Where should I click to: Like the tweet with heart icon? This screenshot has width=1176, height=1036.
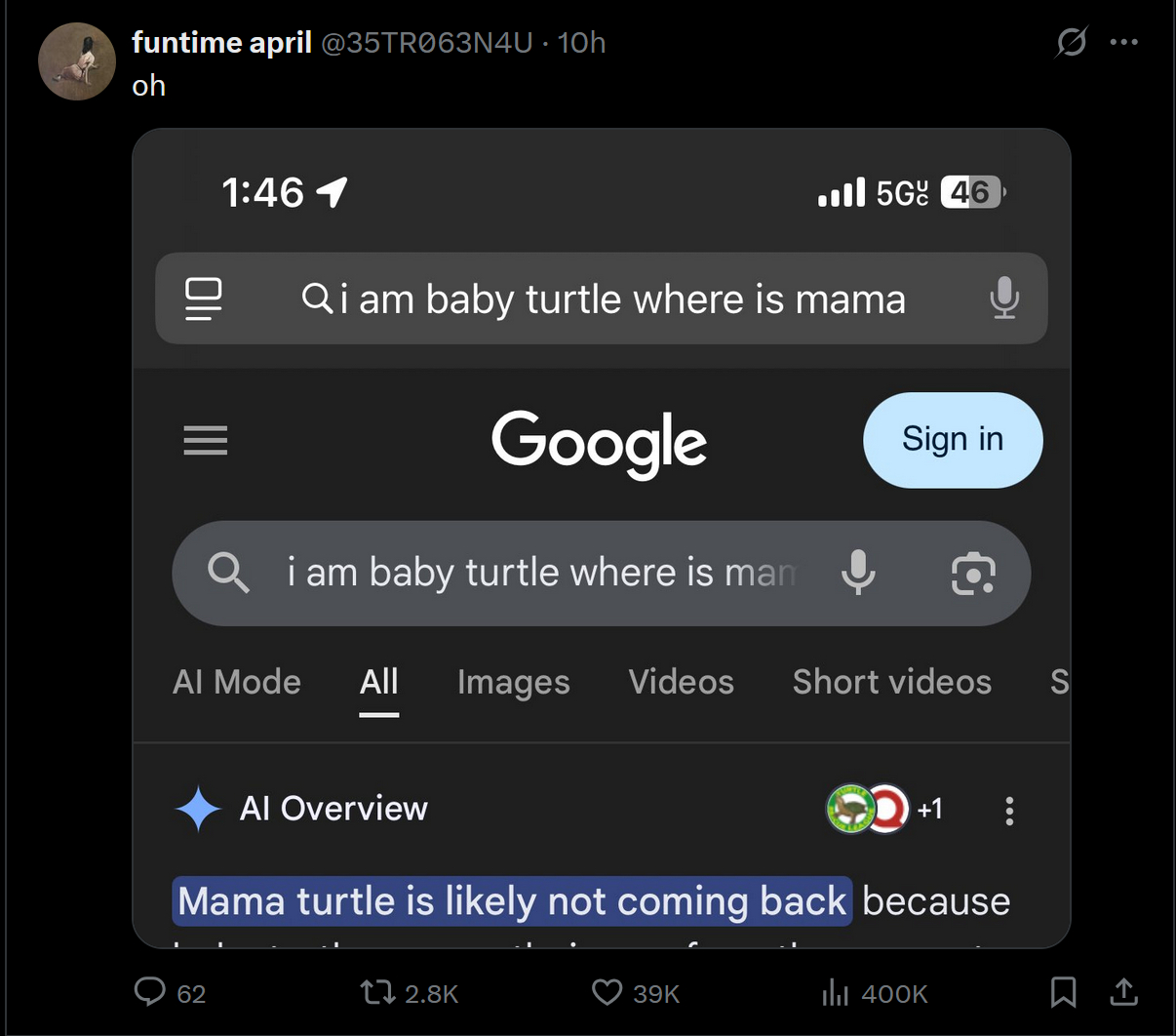coord(607,992)
